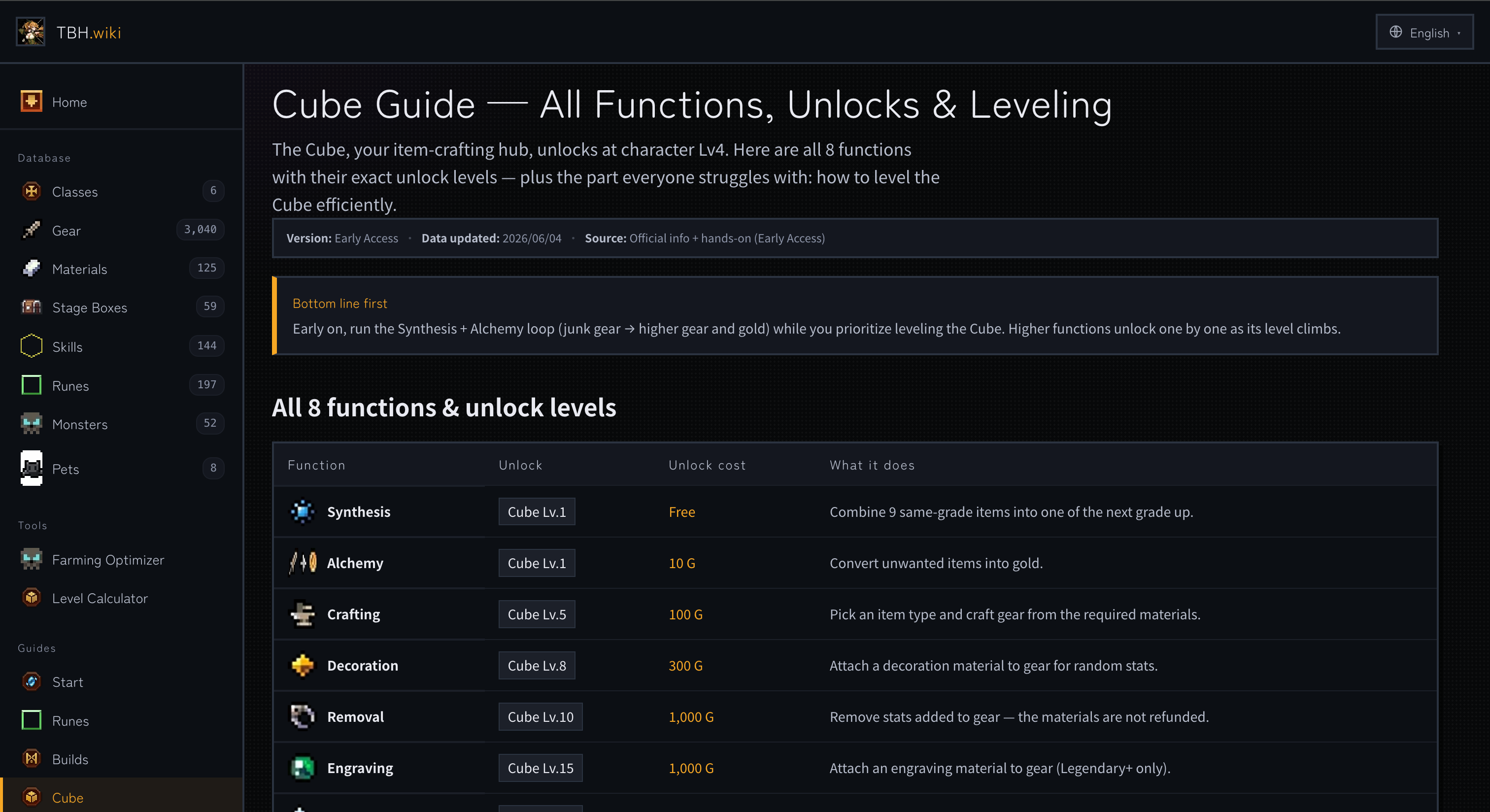The width and height of the screenshot is (1490, 812).
Task: Click the Farming Optimizer tool icon
Action: [x=31, y=559]
